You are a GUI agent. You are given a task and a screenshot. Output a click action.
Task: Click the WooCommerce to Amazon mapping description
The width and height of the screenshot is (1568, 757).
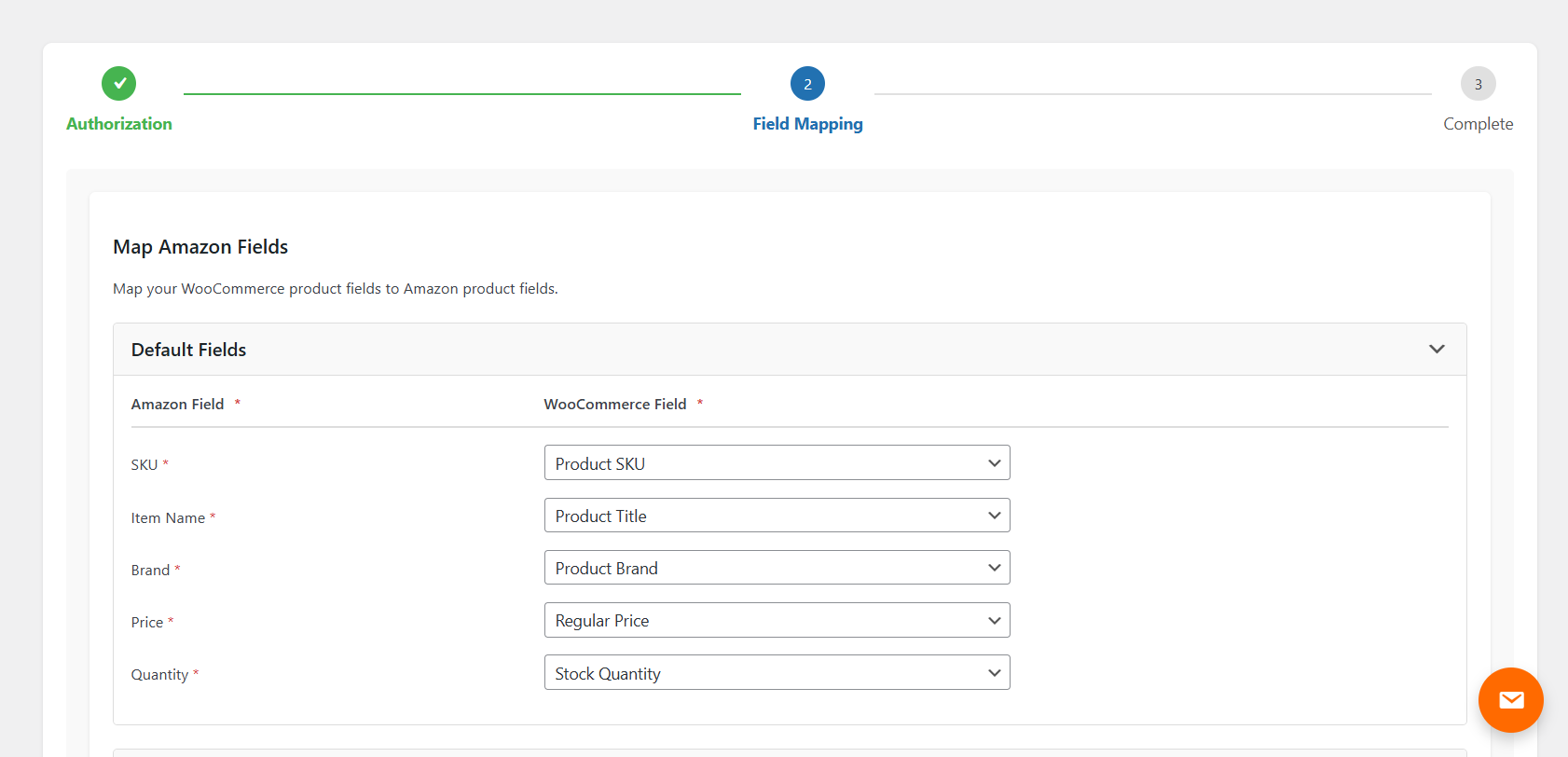pos(336,289)
